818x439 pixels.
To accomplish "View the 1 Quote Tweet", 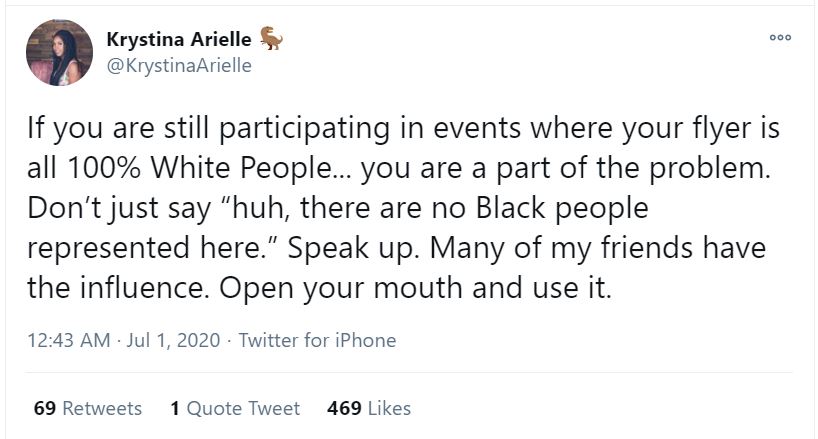I will point(235,408).
